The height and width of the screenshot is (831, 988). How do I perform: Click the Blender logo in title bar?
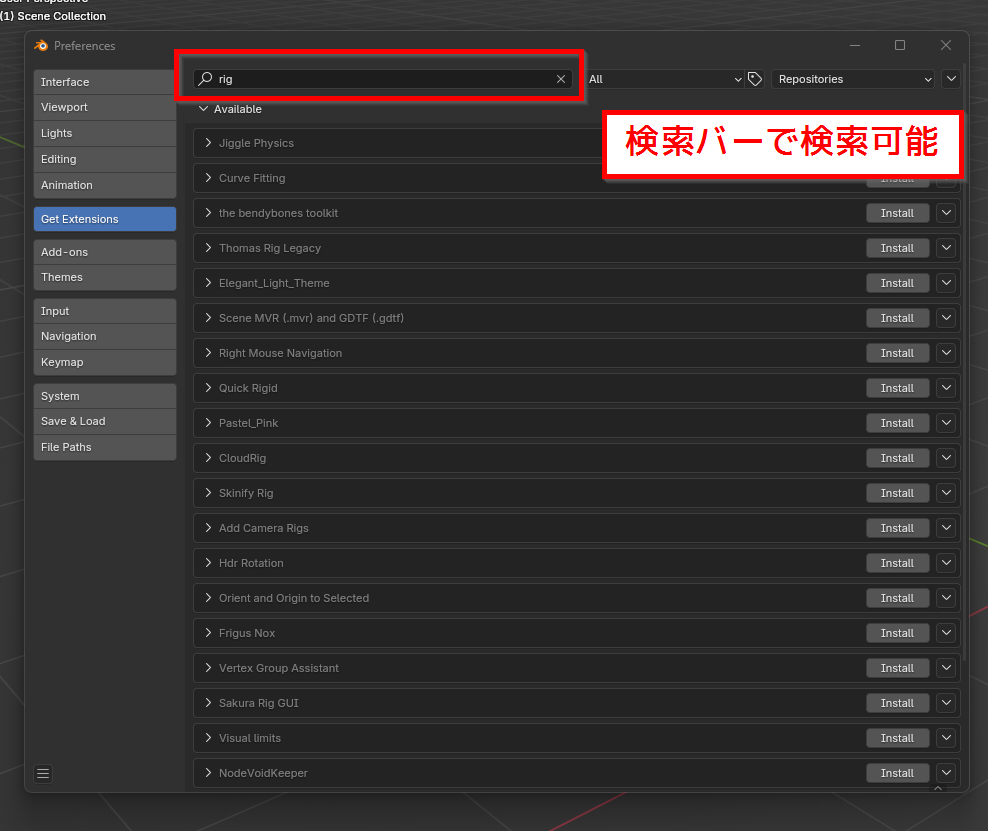[x=41, y=46]
